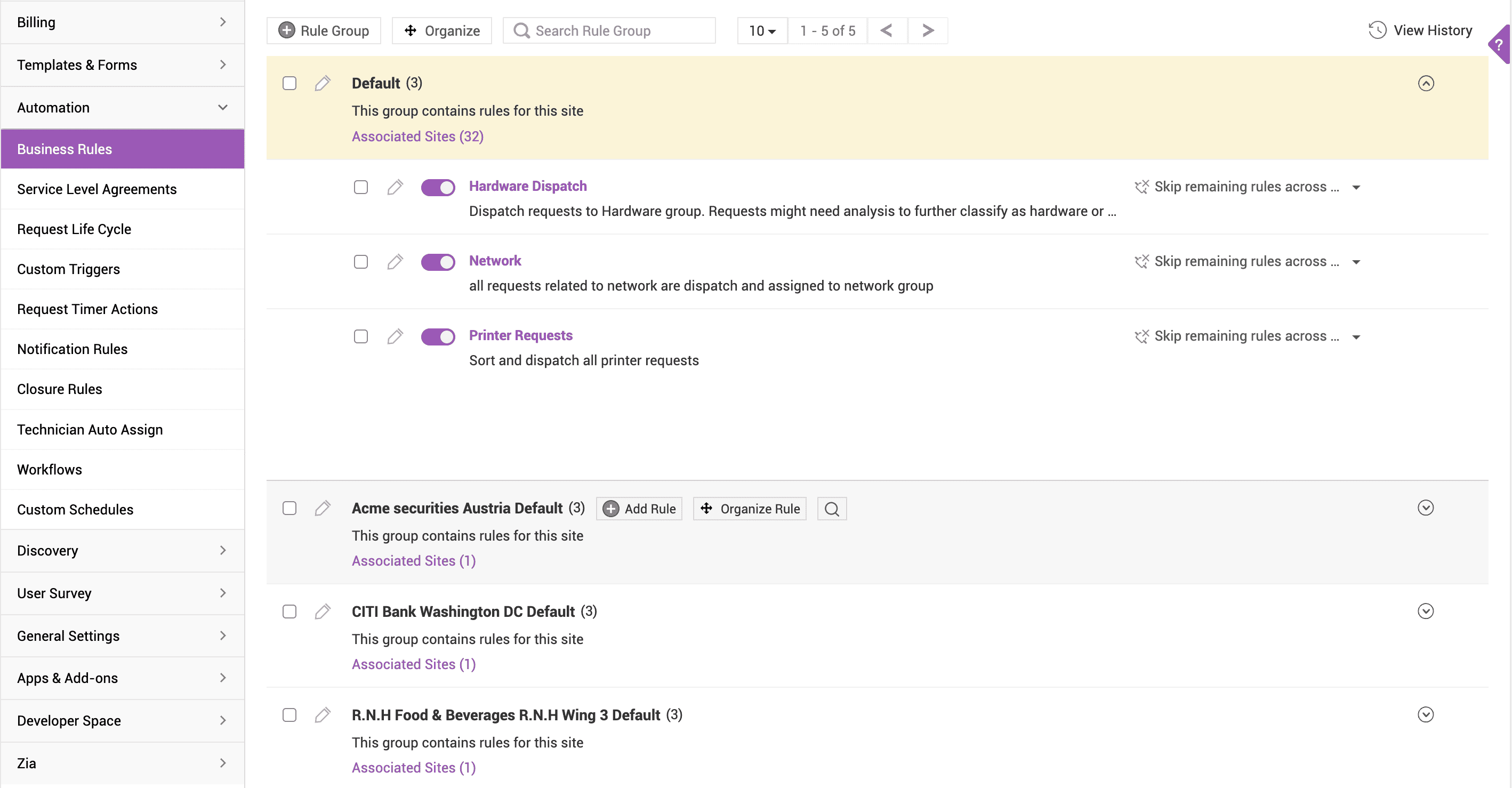Click the Organize Rule button
Screen dimensions: 1512x788
(750, 509)
